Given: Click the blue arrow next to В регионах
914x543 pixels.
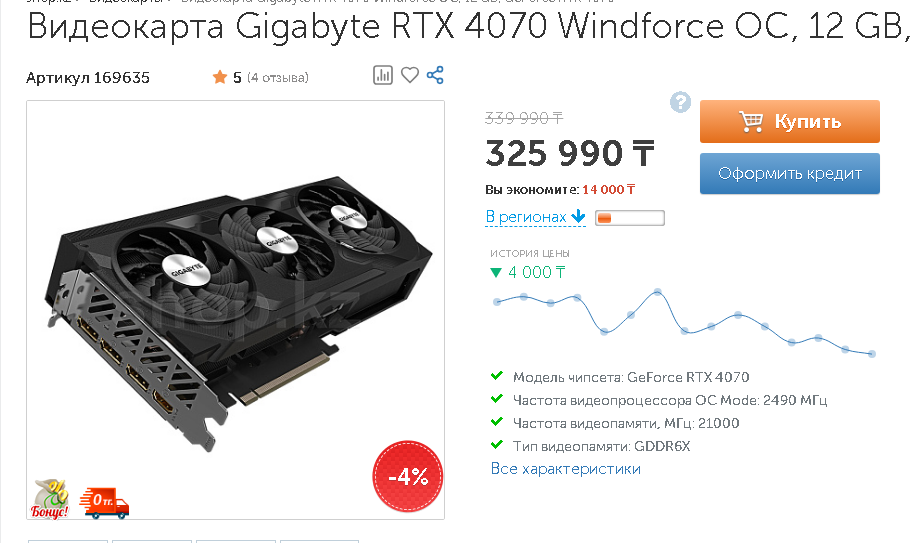Looking at the screenshot, I should [578, 217].
